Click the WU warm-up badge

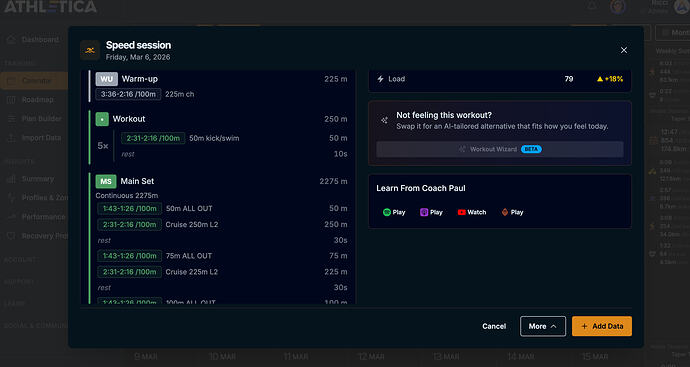pyautogui.click(x=107, y=79)
